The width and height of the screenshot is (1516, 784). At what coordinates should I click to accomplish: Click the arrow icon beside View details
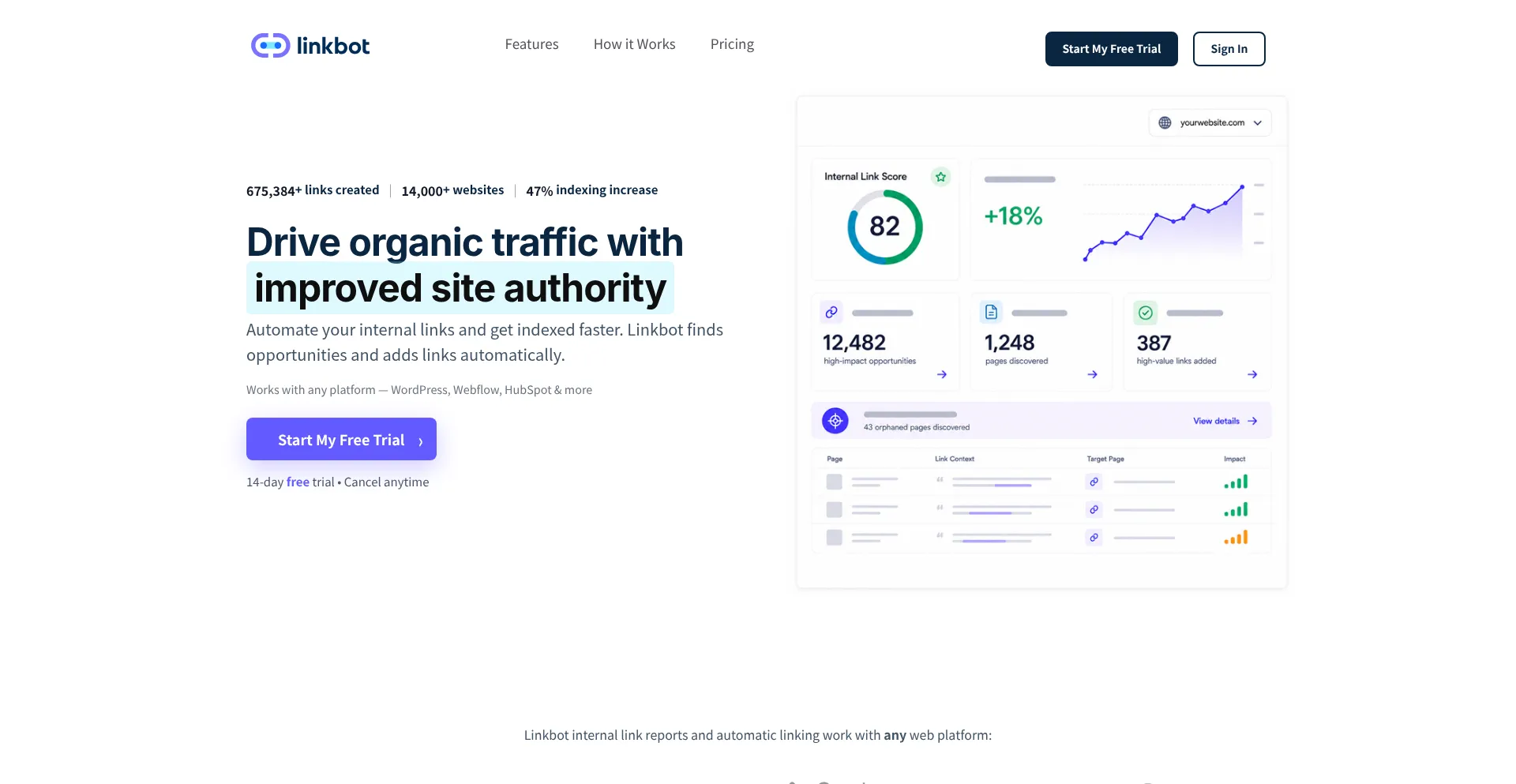[1252, 421]
